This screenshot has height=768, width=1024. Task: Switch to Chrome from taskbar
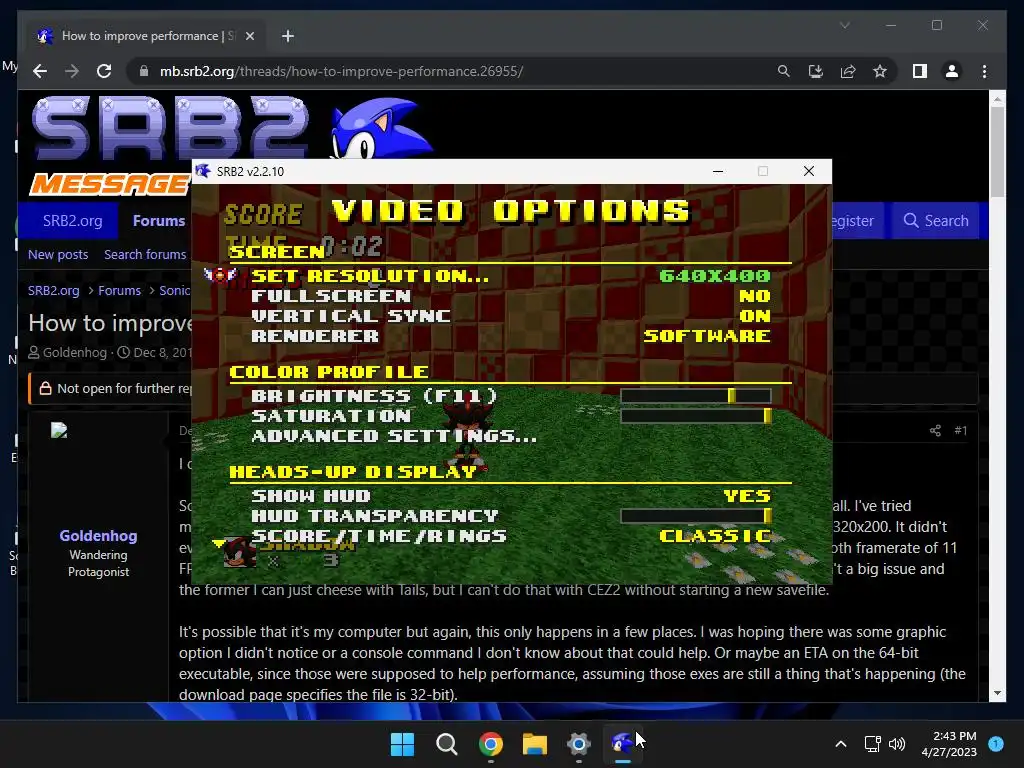point(490,744)
